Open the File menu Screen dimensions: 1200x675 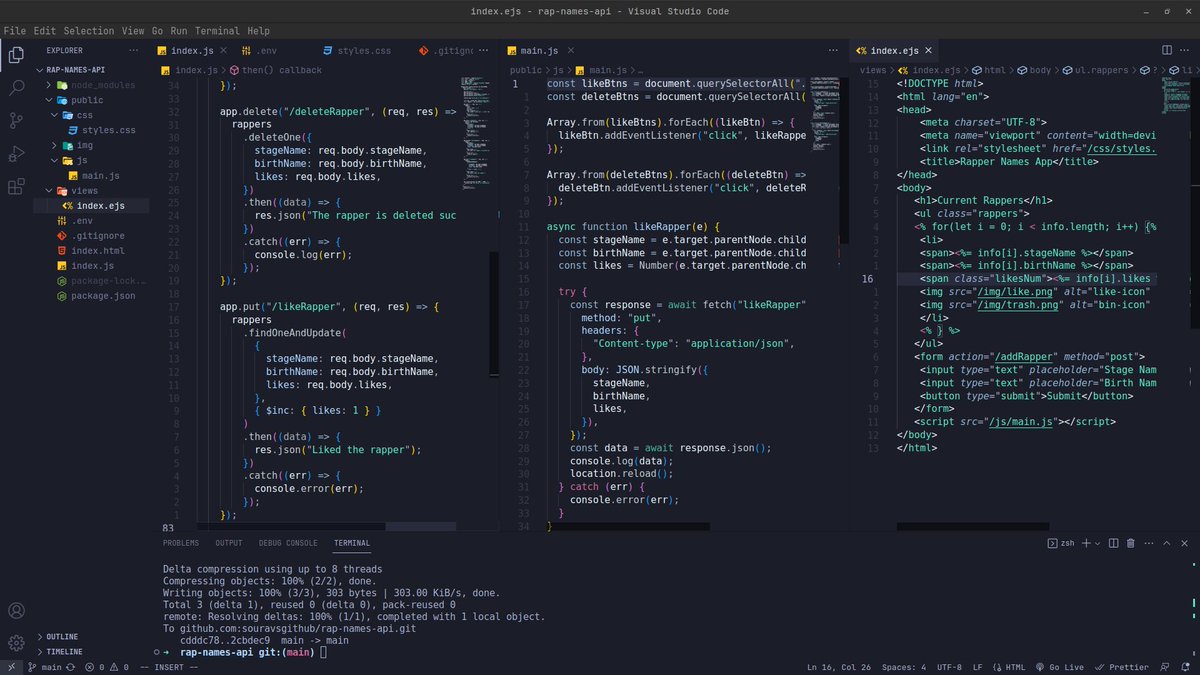(15, 31)
